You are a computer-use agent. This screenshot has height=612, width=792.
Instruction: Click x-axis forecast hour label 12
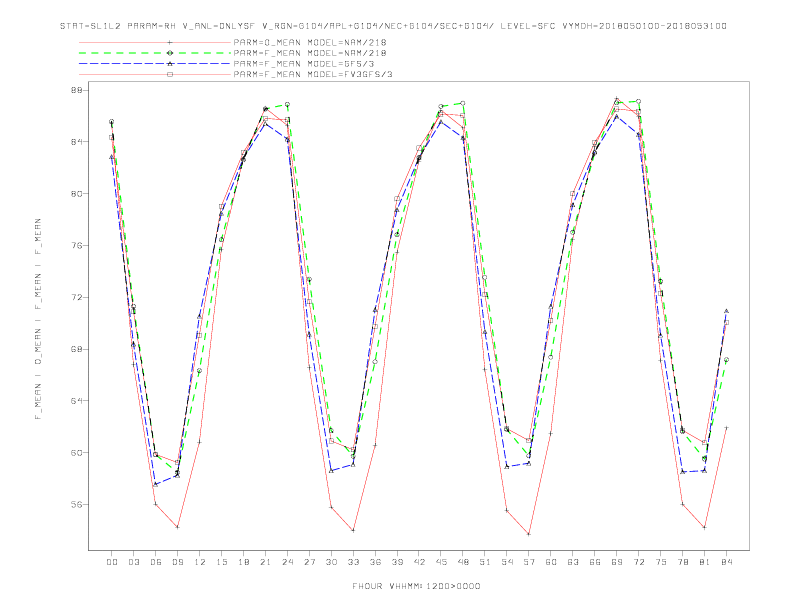coord(200,562)
